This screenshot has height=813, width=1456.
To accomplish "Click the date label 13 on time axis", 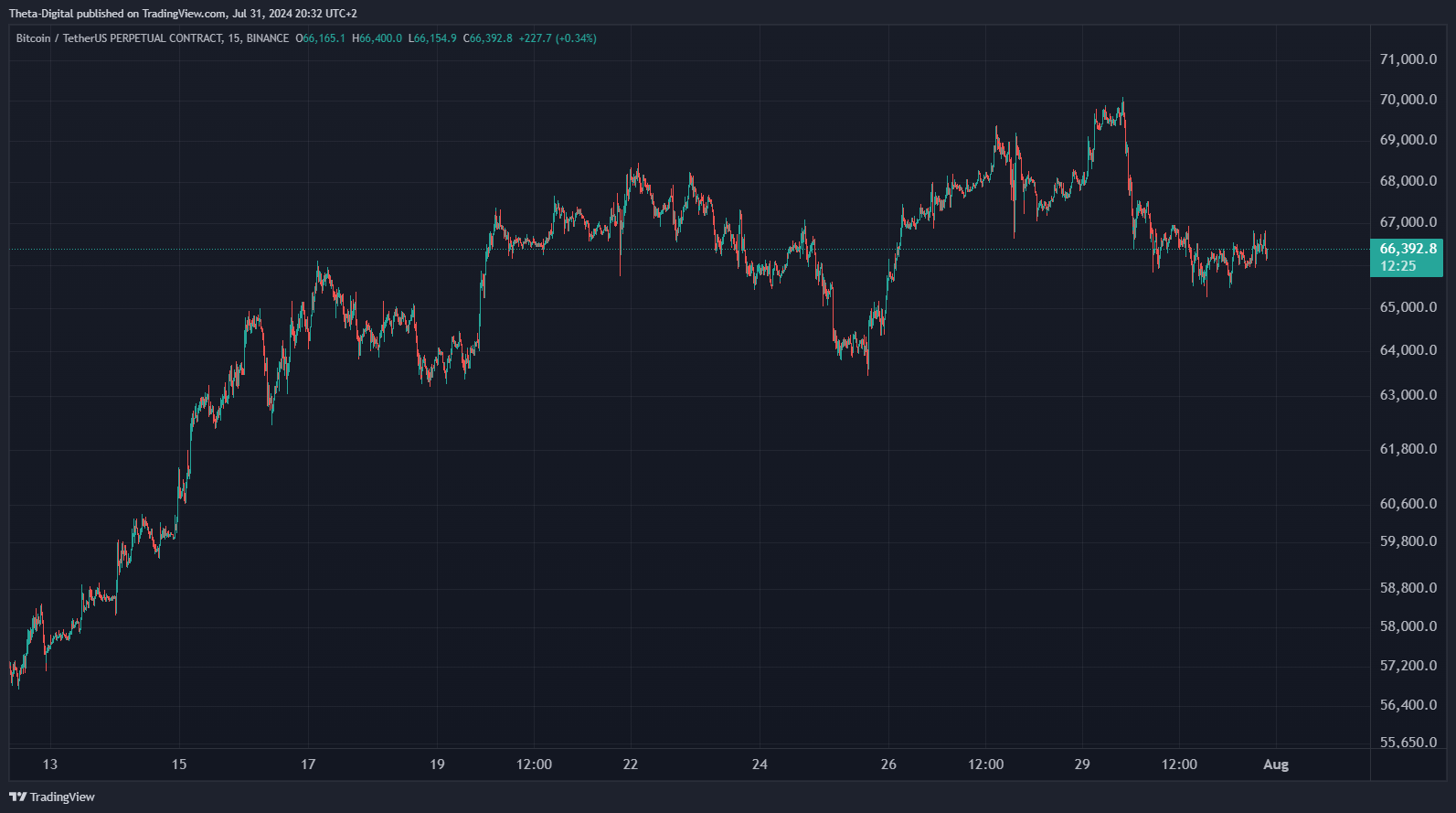I will pyautogui.click(x=49, y=765).
